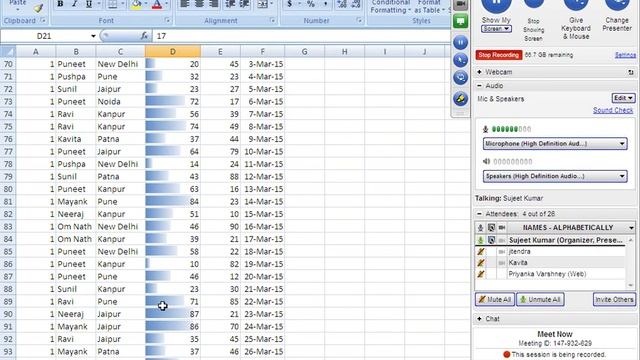Click the Format Painter brush icon
Image resolution: width=640 pixels, height=360 pixels.
click(x=38, y=8)
